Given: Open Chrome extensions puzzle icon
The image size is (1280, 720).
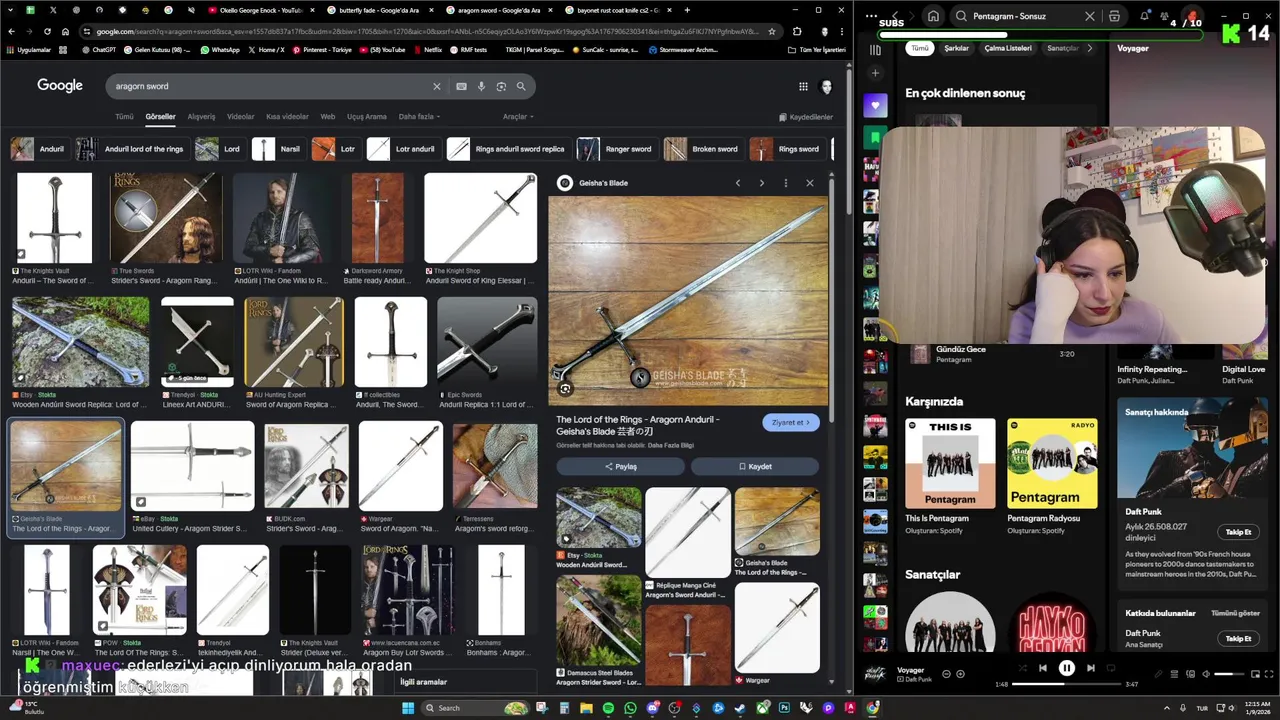Looking at the screenshot, I should (x=797, y=31).
